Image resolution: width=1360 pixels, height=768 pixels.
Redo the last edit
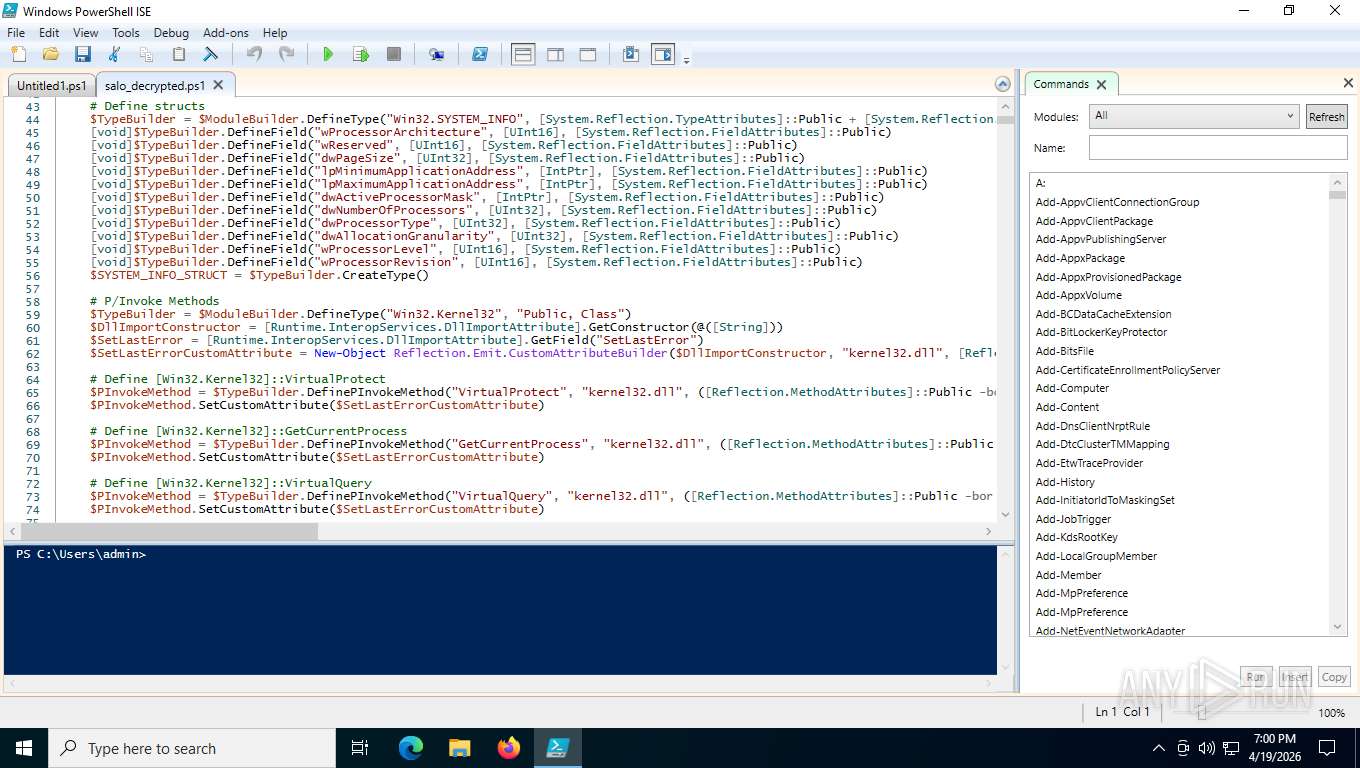[x=286, y=54]
